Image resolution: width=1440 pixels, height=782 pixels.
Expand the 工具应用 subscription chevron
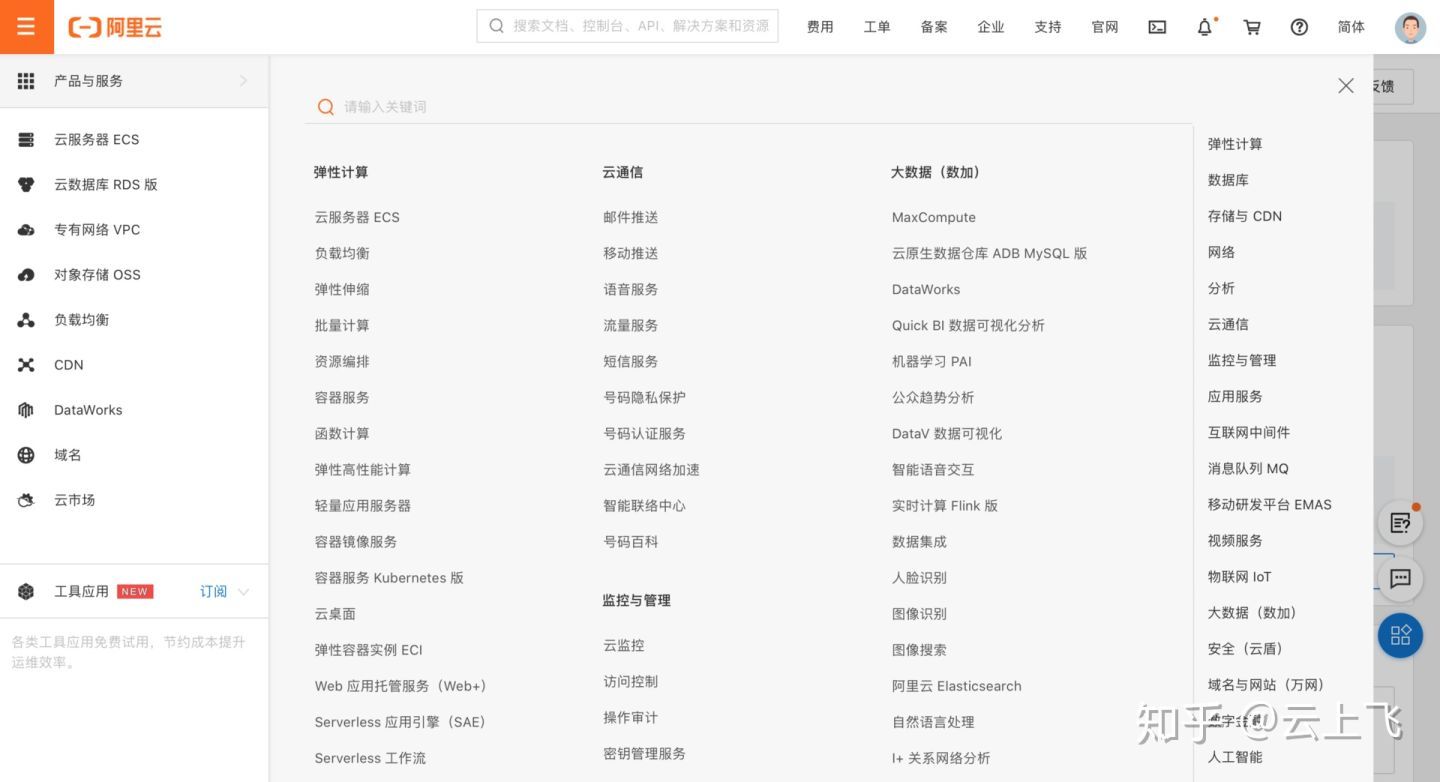point(243,592)
